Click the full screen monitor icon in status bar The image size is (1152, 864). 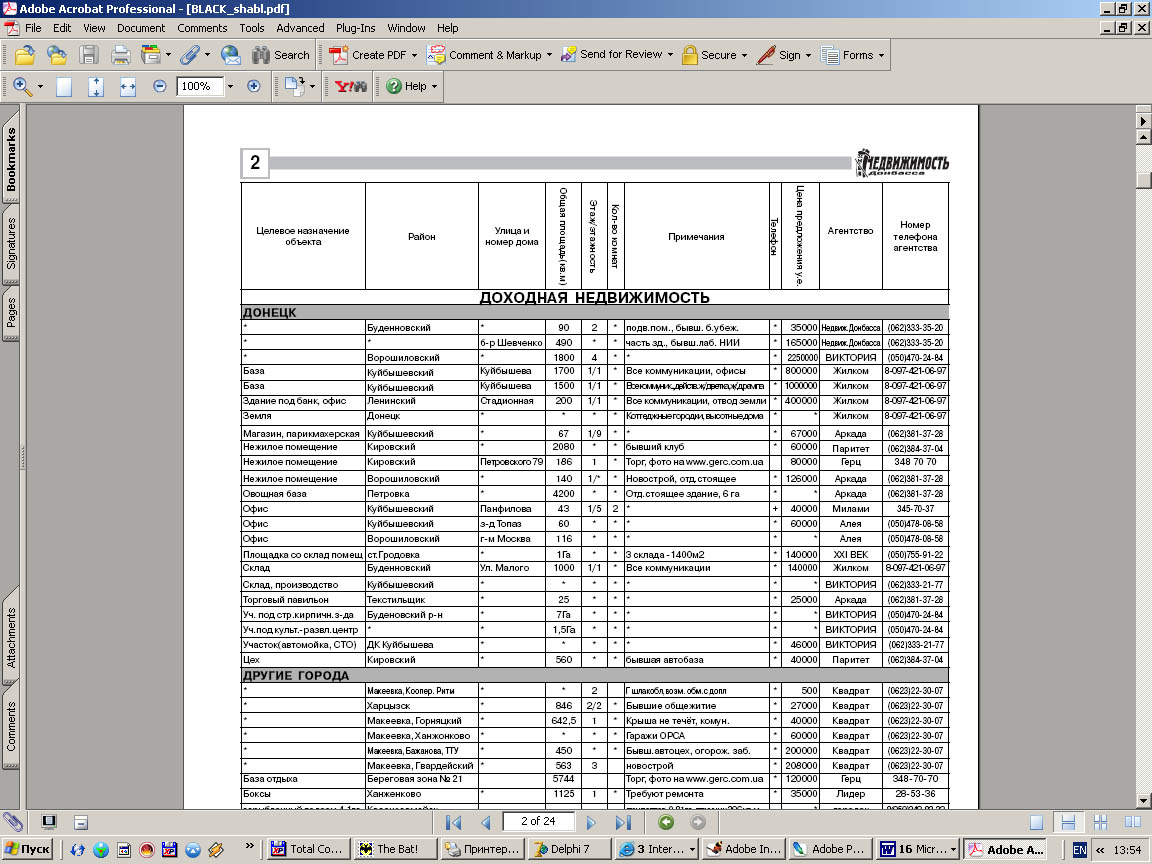49,822
